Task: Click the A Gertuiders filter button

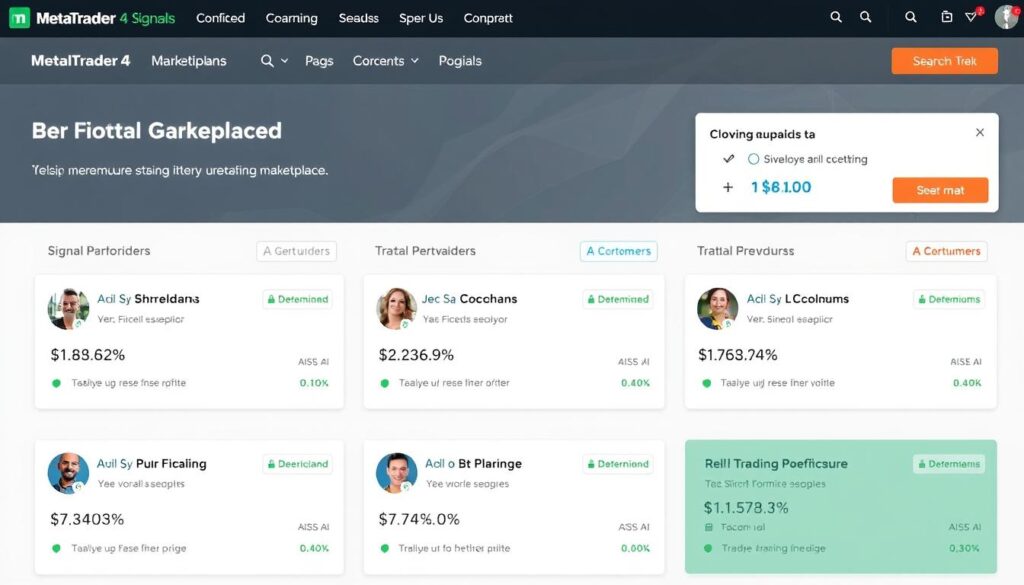Action: [296, 251]
